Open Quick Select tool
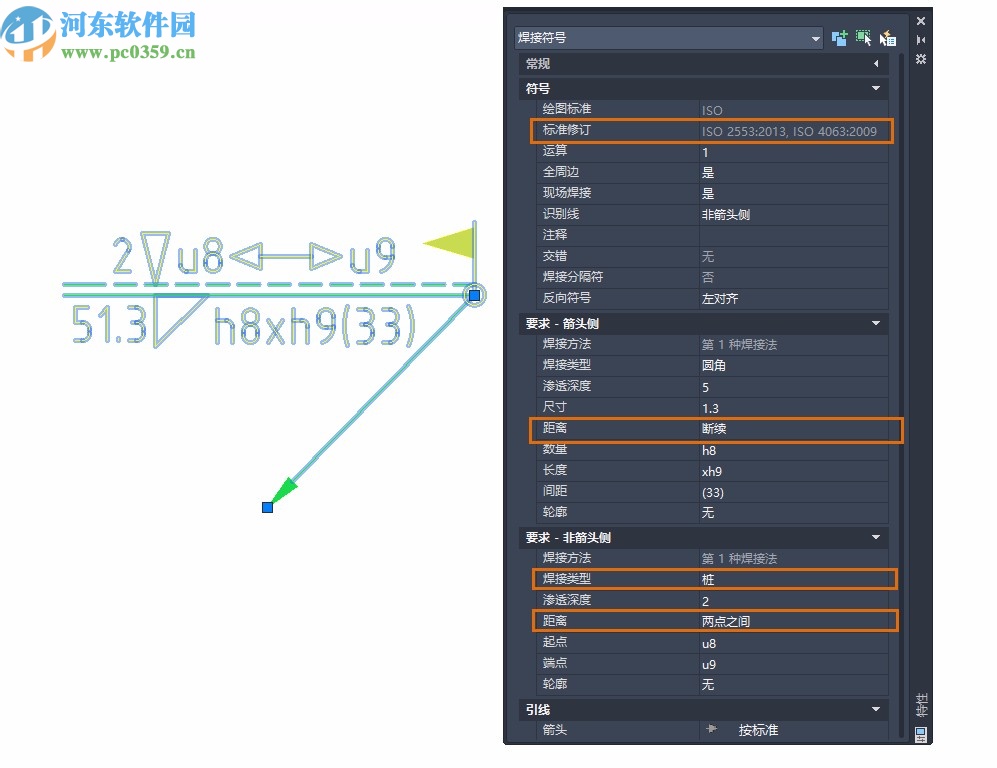 (887, 38)
